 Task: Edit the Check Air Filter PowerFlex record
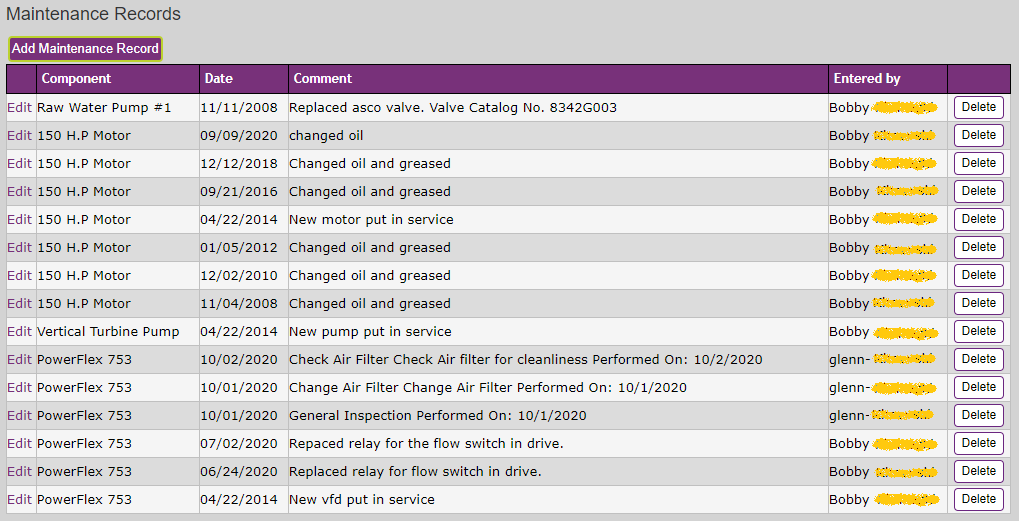click(19, 359)
